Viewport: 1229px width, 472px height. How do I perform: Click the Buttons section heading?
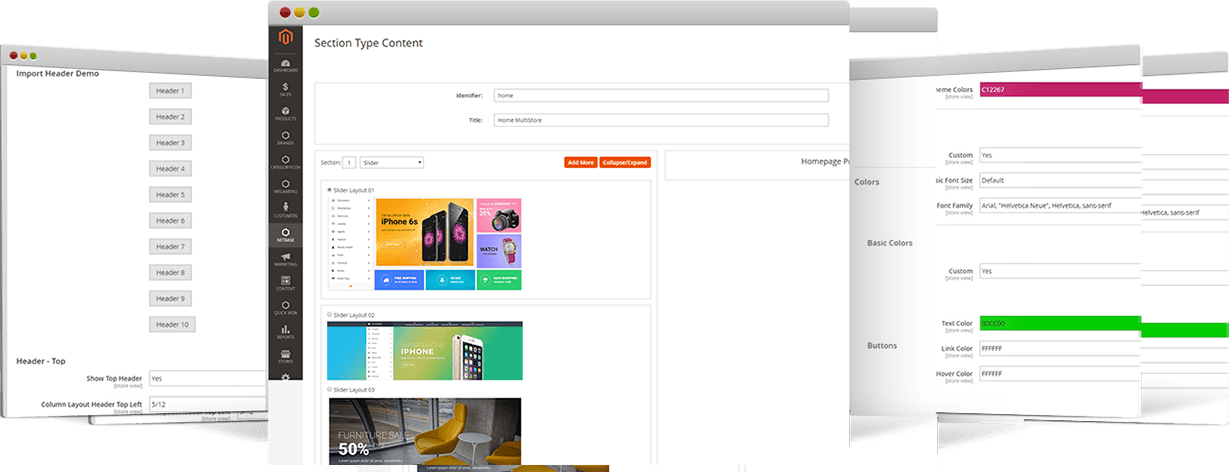882,345
